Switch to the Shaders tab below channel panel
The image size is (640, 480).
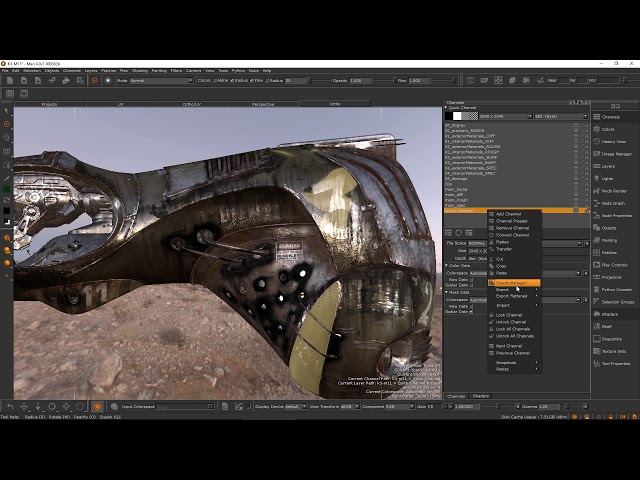(x=480, y=396)
